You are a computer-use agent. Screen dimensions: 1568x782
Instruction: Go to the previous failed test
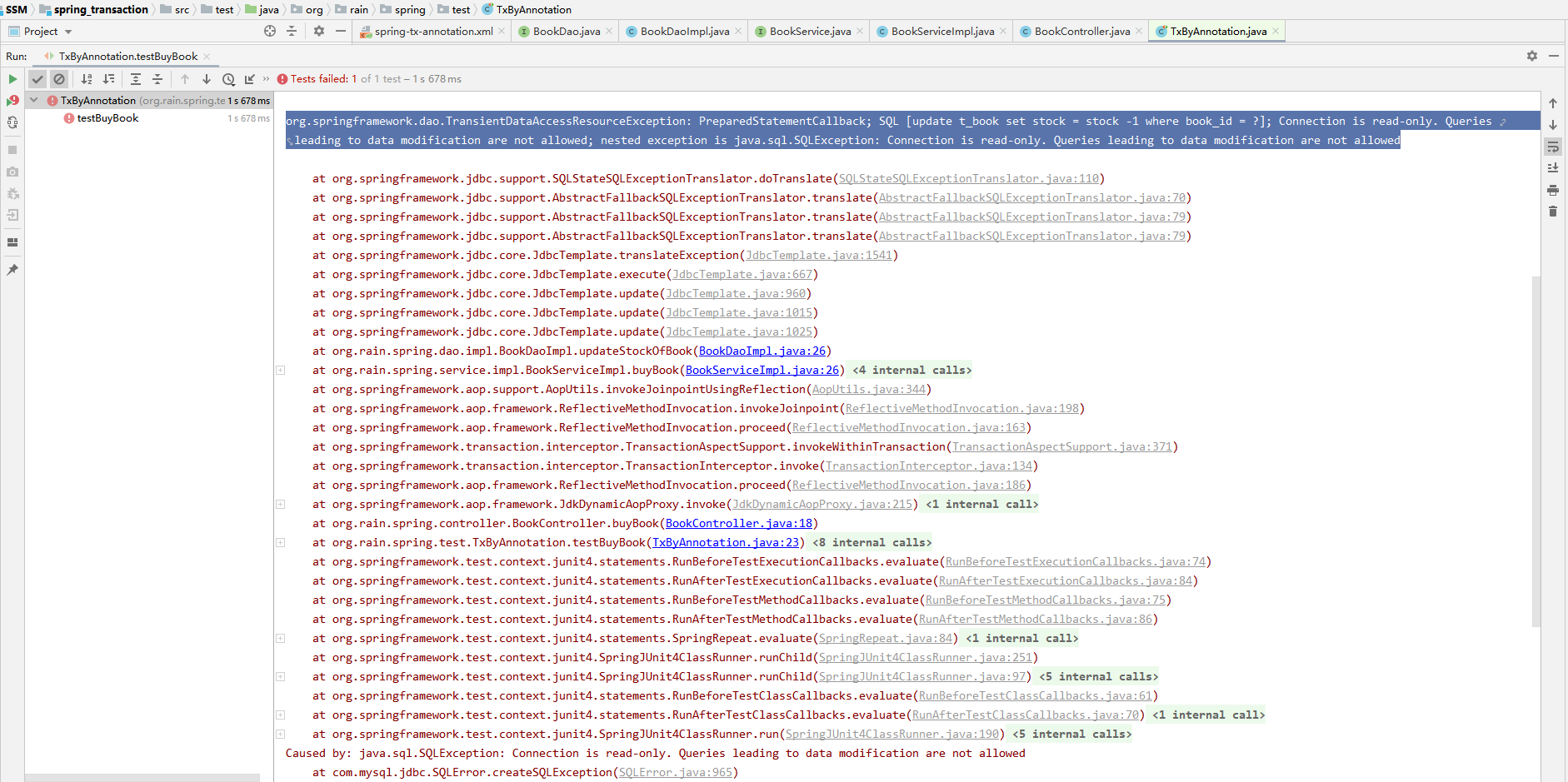click(x=185, y=79)
